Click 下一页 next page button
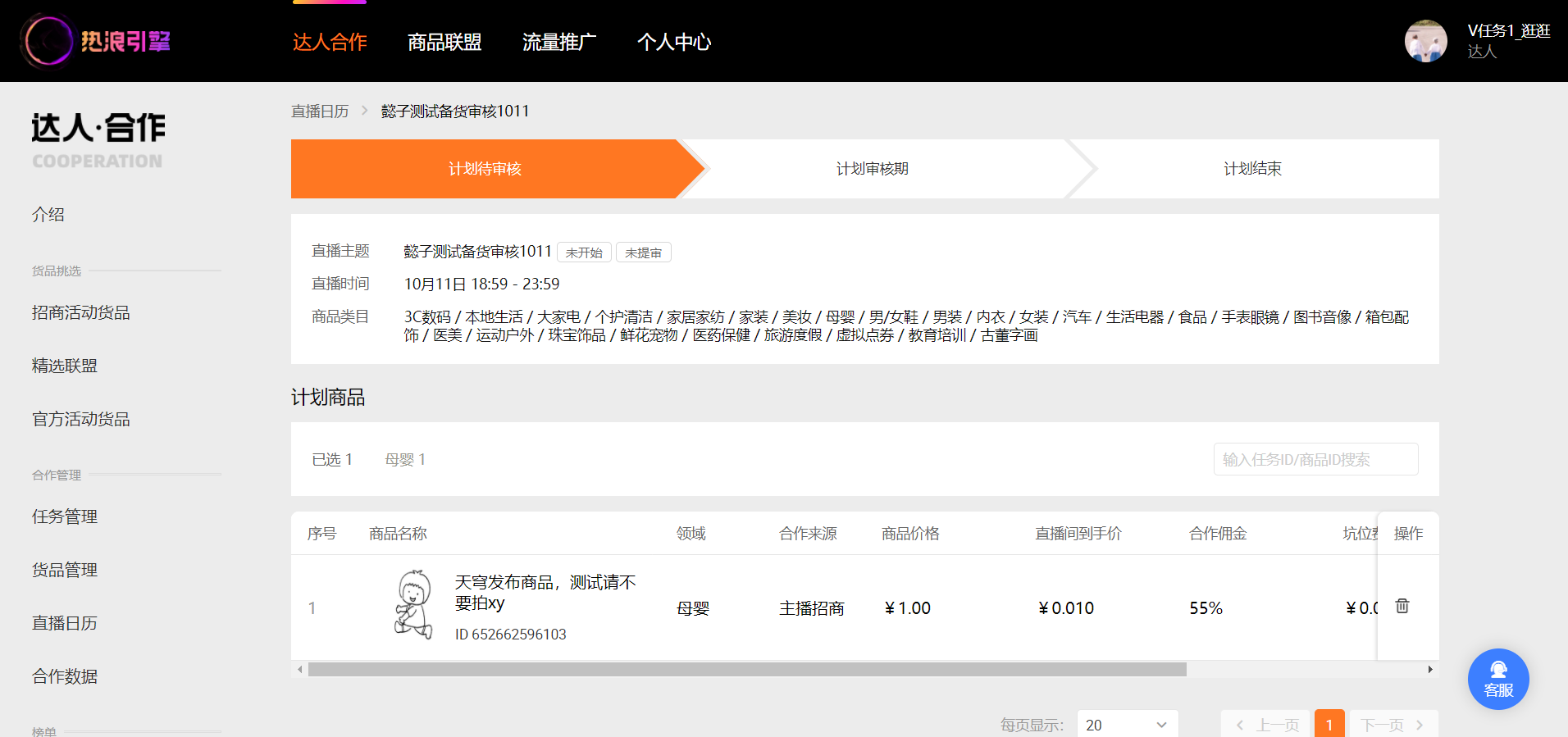This screenshot has height=737, width=1568. (x=1393, y=725)
